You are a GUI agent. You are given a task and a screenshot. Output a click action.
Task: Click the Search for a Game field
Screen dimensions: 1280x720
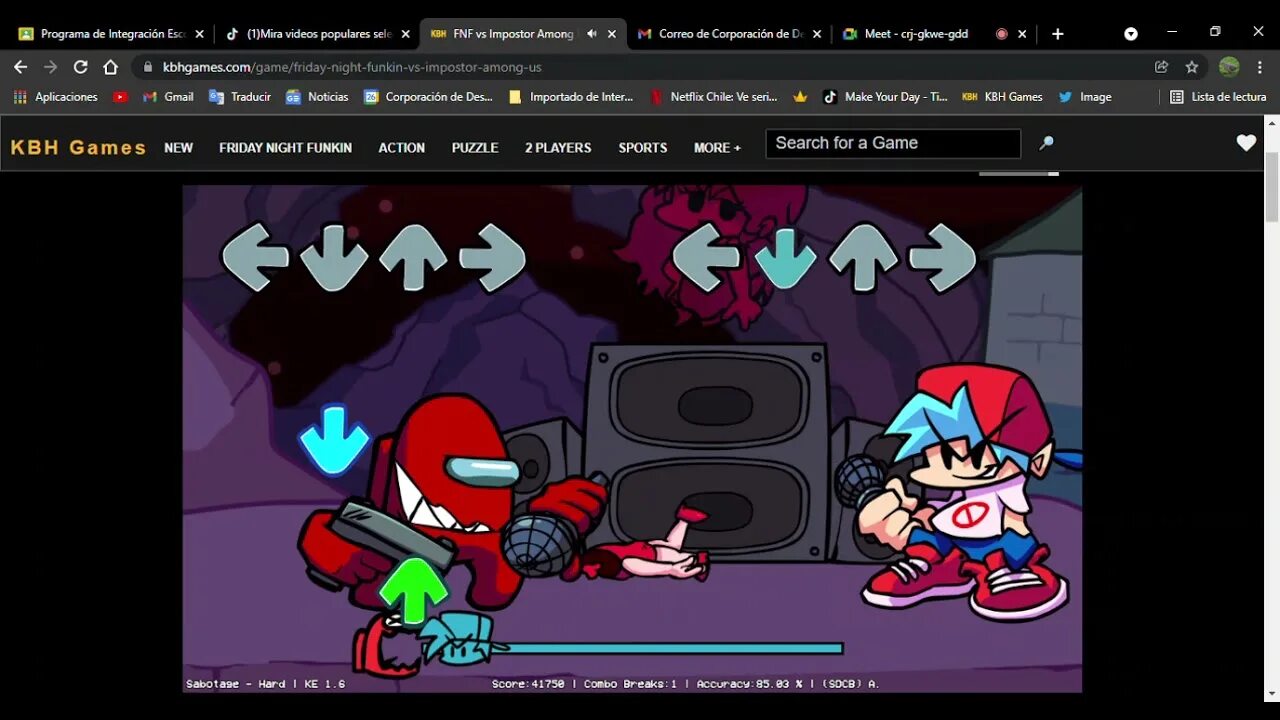coord(893,143)
